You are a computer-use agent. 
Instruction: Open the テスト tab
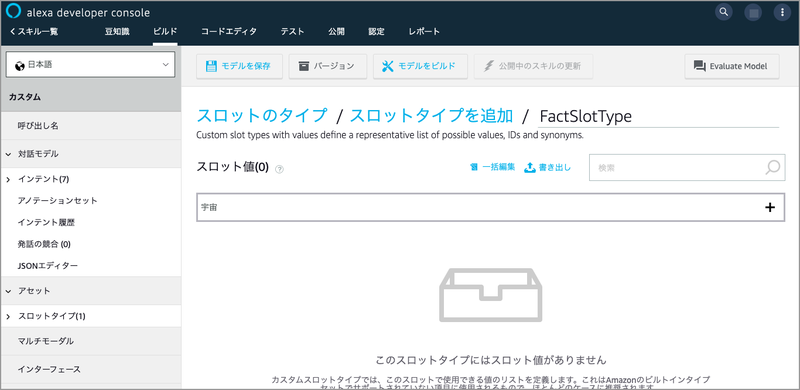292,32
